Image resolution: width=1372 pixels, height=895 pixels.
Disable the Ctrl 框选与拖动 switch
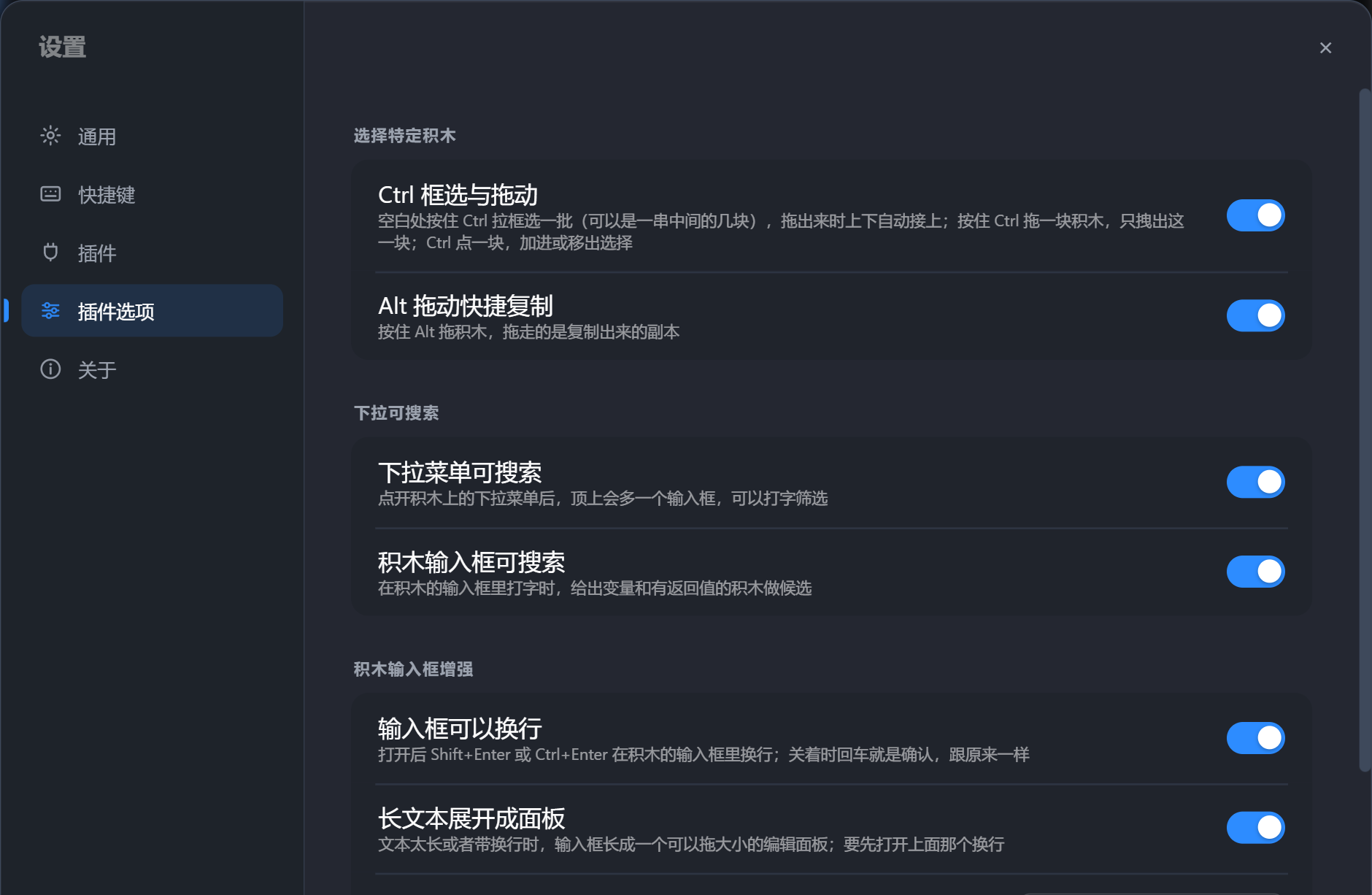[x=1255, y=216]
